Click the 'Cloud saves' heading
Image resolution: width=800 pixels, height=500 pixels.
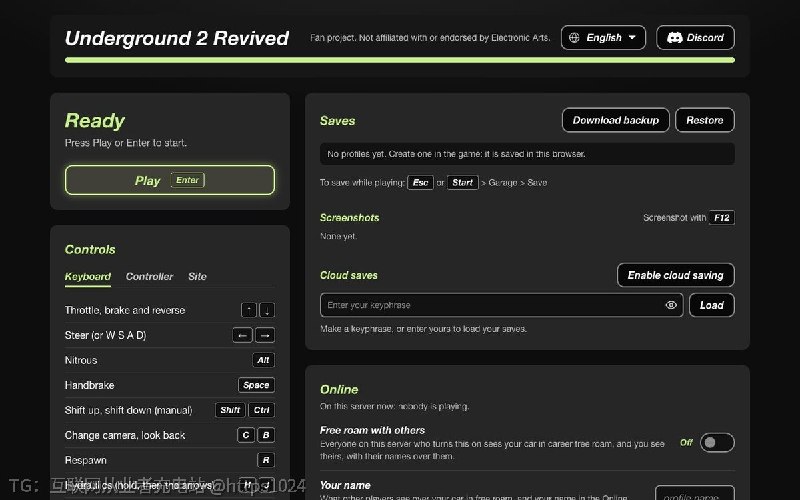[x=348, y=276]
